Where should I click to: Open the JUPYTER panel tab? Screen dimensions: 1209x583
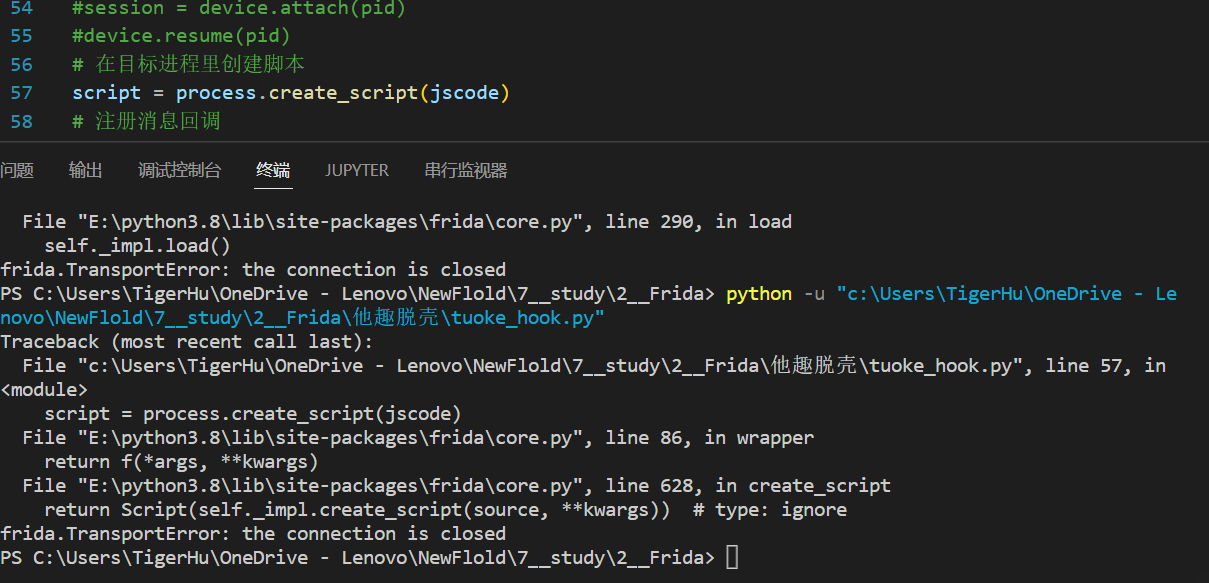pos(357,171)
